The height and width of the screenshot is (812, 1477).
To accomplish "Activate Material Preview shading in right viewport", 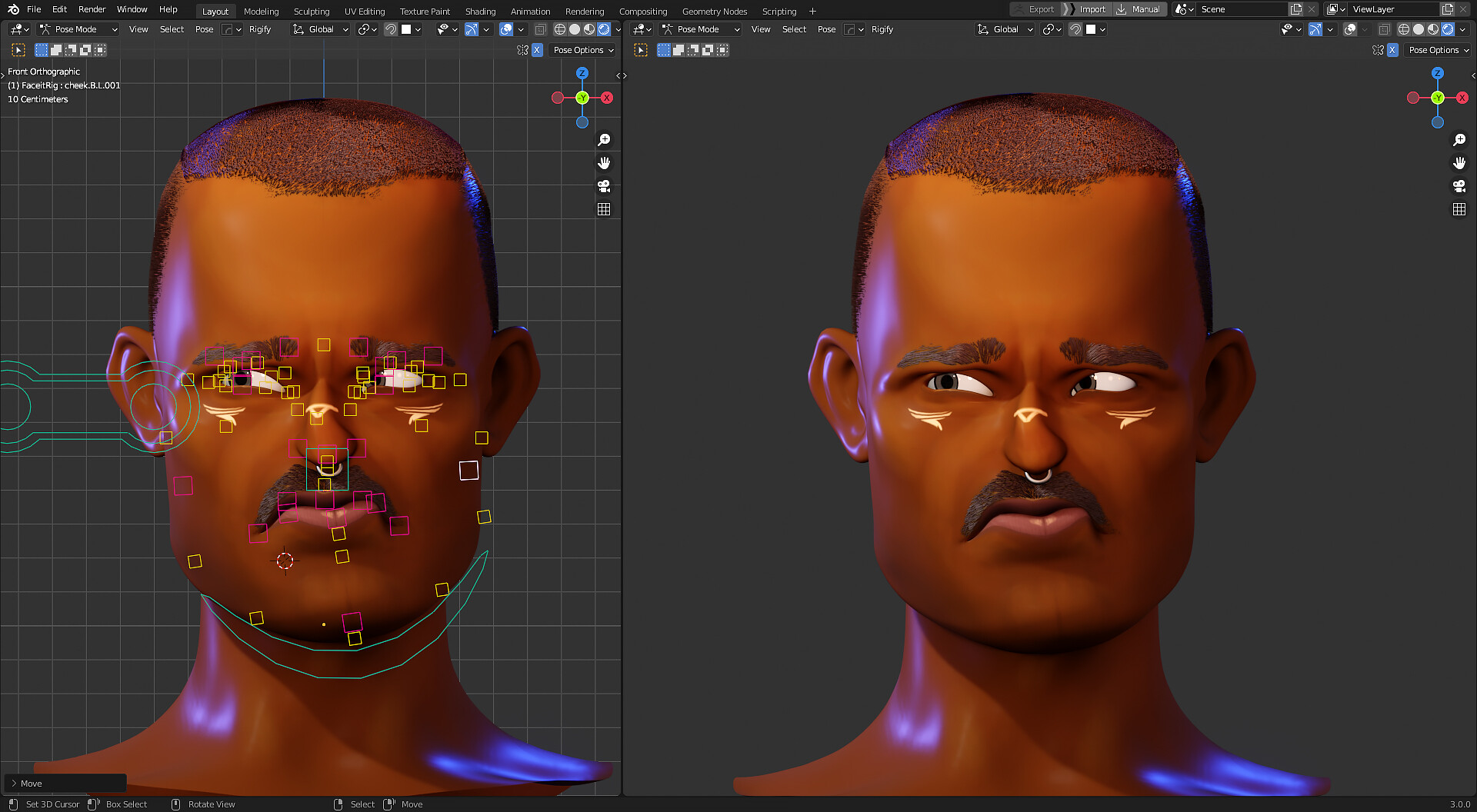I will pyautogui.click(x=1432, y=29).
